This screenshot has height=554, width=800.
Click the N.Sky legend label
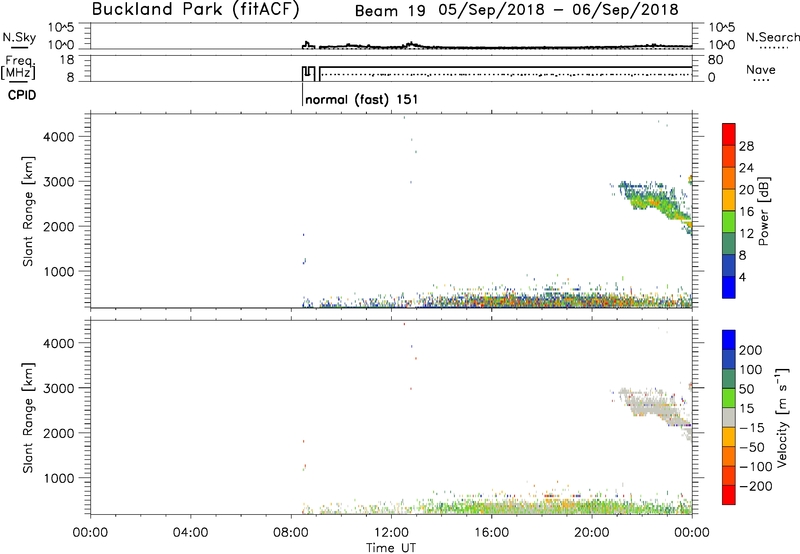pyautogui.click(x=19, y=37)
